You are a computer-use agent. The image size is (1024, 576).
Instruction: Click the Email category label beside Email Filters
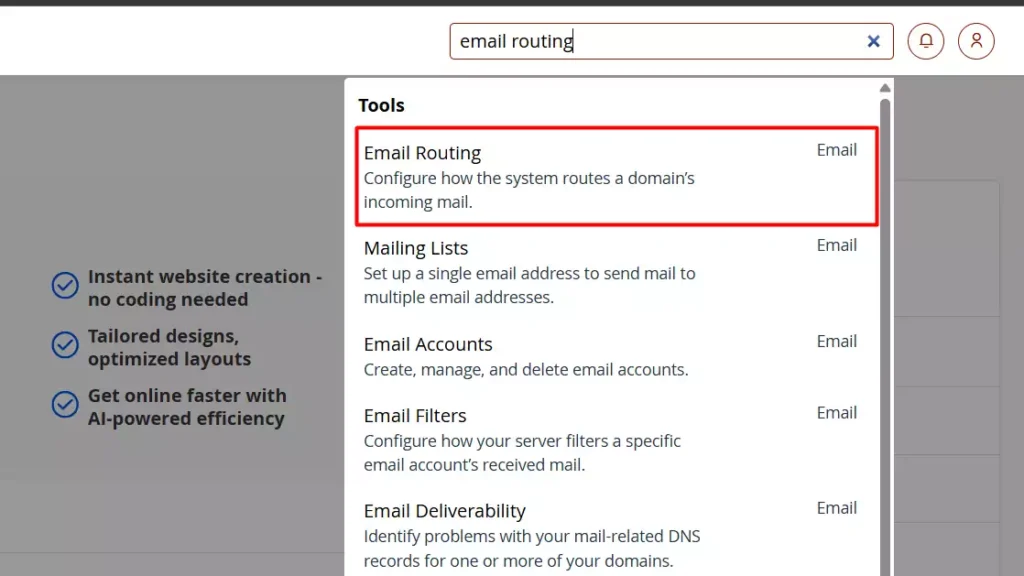tap(837, 412)
